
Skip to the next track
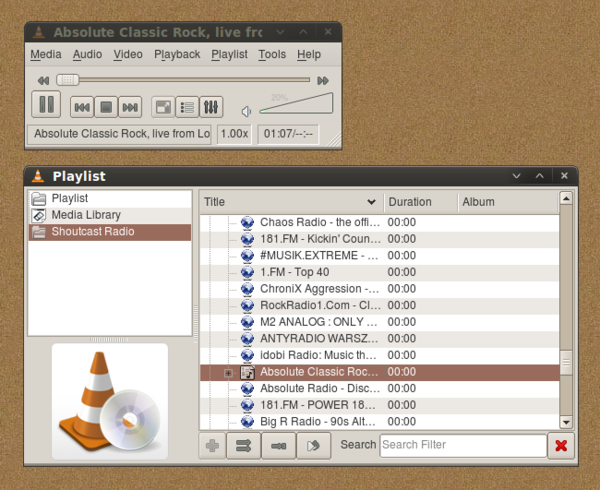click(130, 107)
